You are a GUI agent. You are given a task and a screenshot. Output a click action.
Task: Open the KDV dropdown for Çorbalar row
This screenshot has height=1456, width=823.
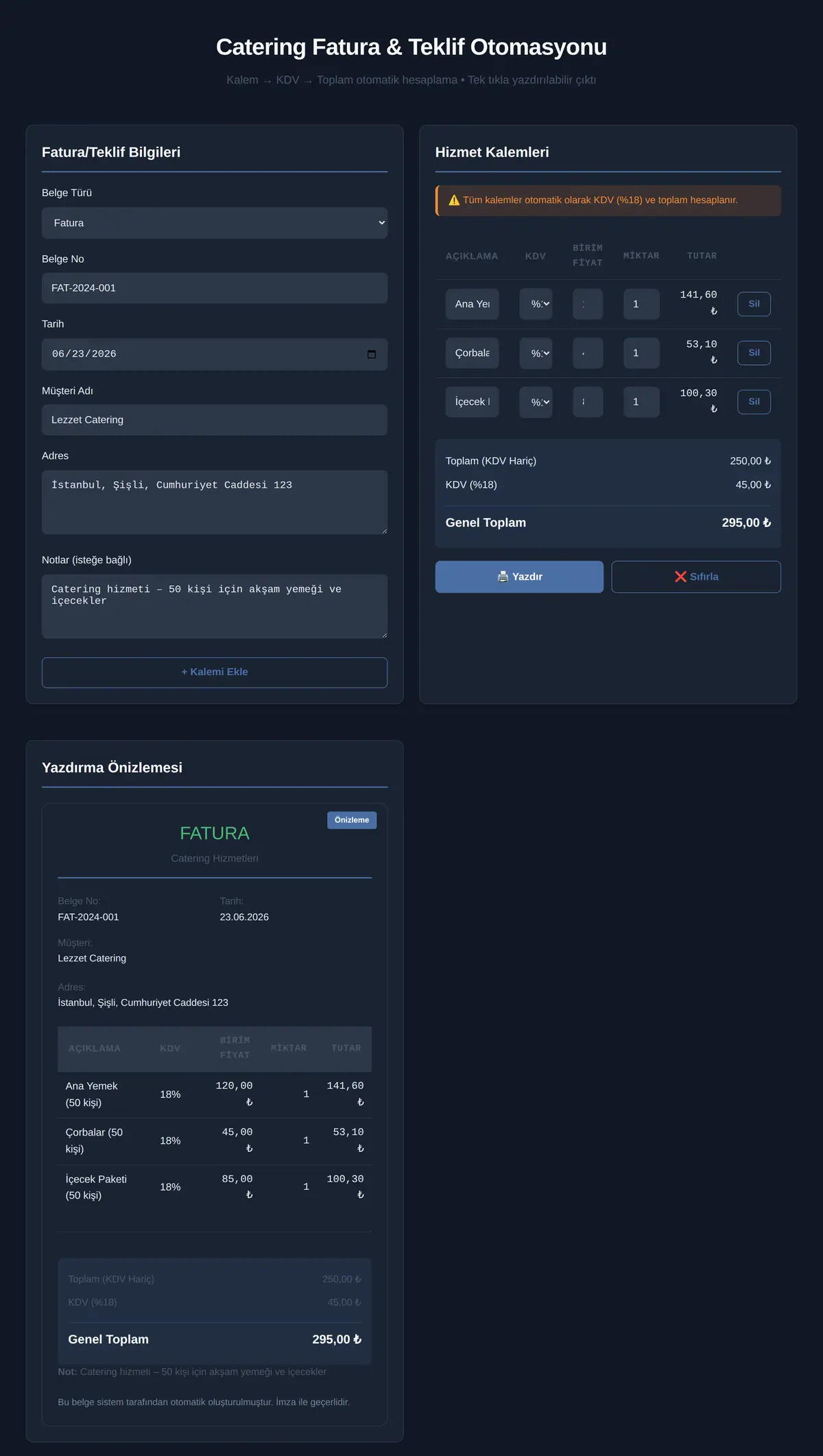536,353
